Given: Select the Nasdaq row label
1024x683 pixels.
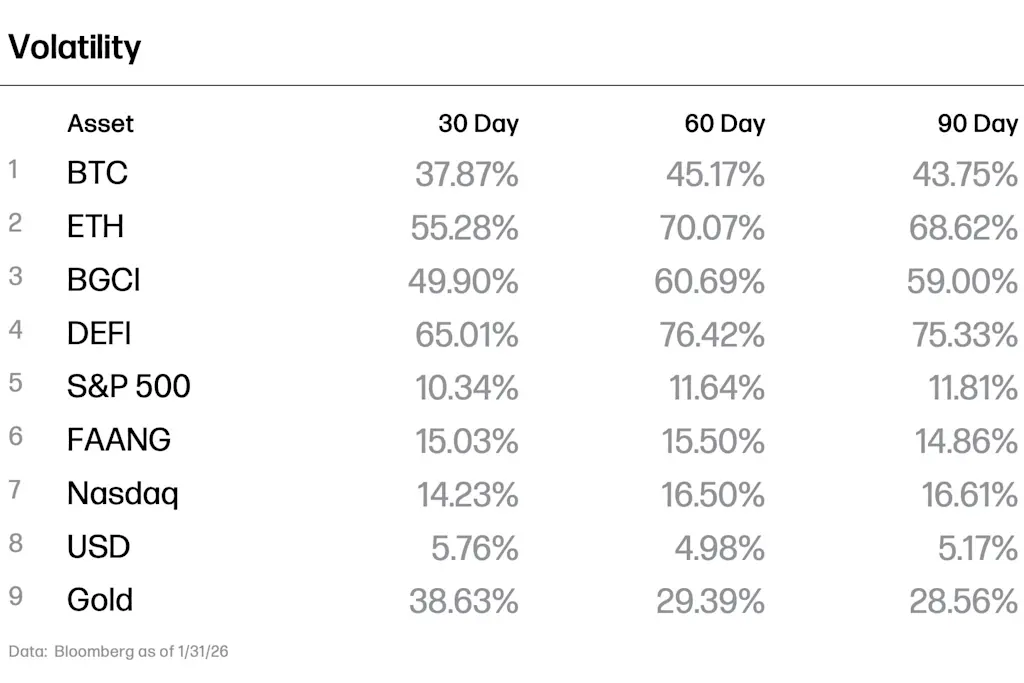Looking at the screenshot, I should coord(123,494).
